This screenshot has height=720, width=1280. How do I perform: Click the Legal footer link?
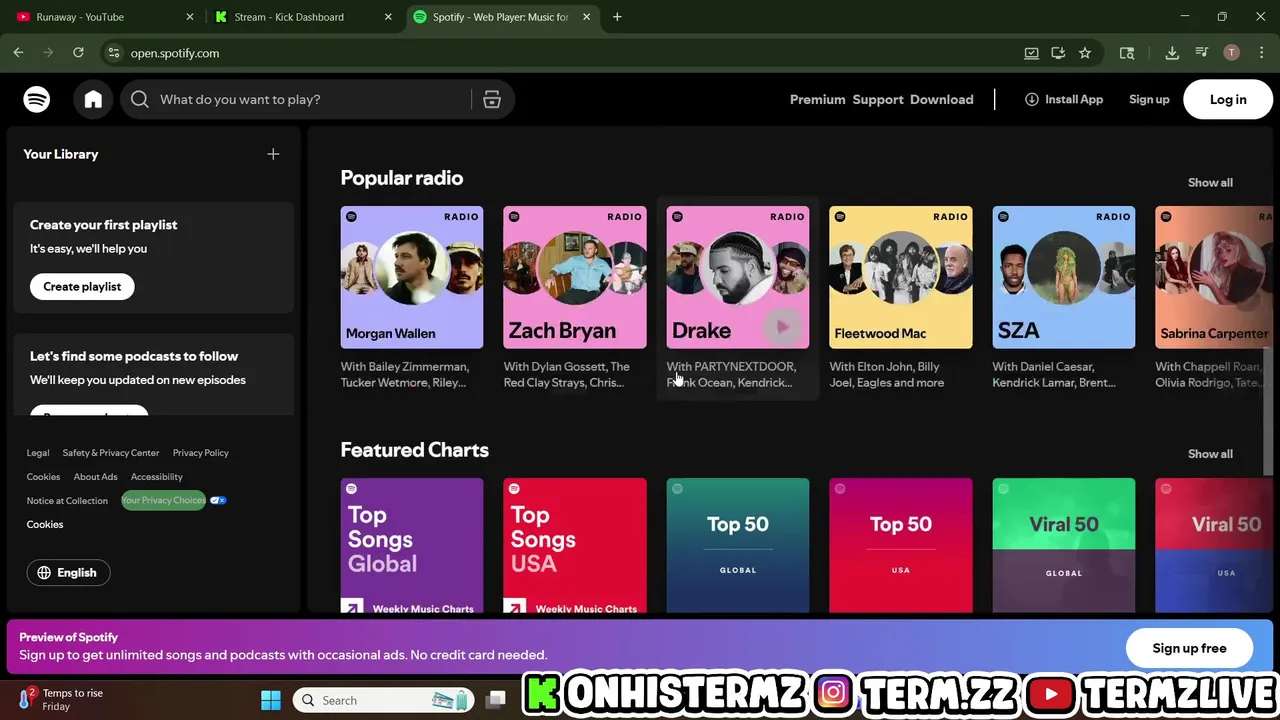click(x=38, y=453)
